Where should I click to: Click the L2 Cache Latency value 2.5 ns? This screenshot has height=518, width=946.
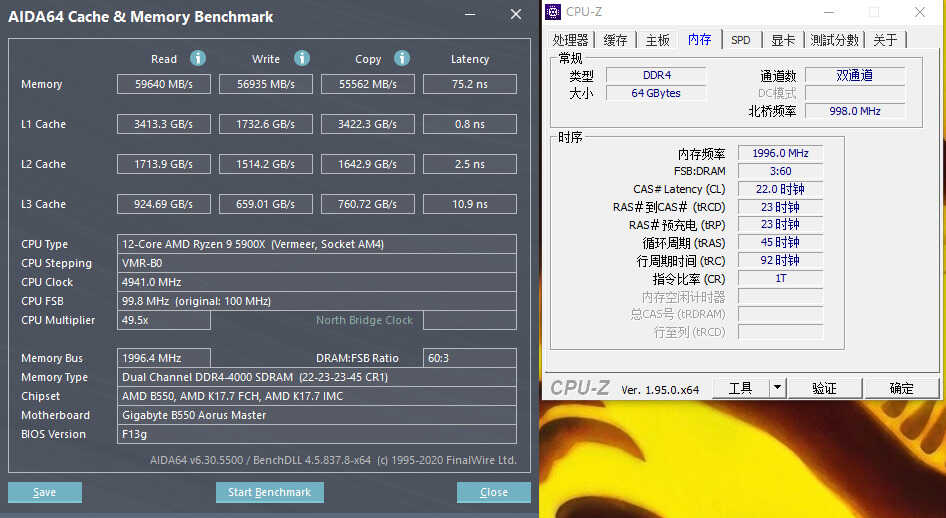469,163
